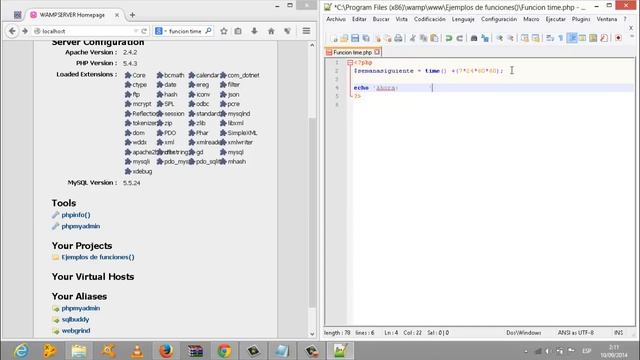Close the Funcion time.php tab
Viewport: 640px width, 360px height.
[x=377, y=52]
